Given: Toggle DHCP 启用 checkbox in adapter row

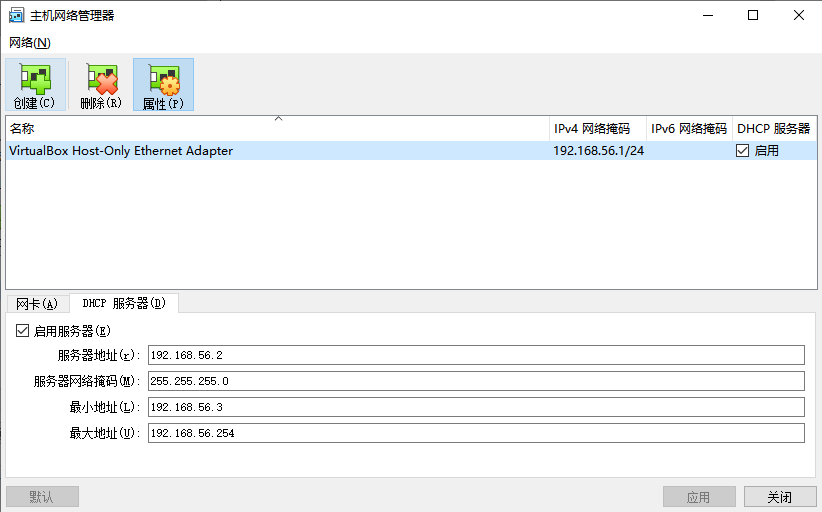Looking at the screenshot, I should (x=742, y=151).
